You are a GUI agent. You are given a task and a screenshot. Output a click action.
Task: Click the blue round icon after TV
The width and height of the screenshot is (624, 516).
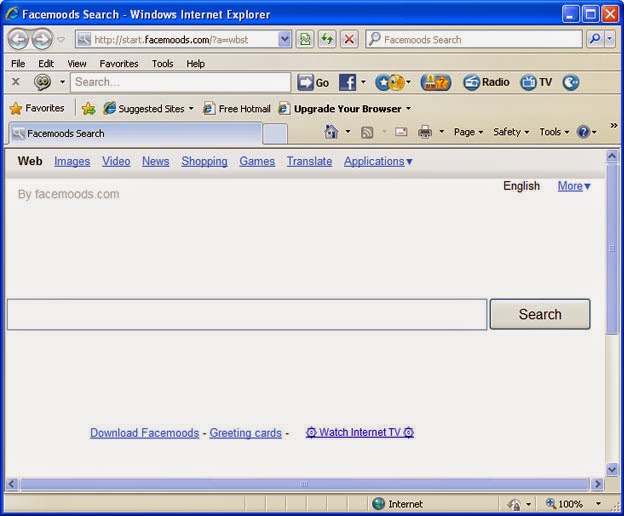(571, 83)
